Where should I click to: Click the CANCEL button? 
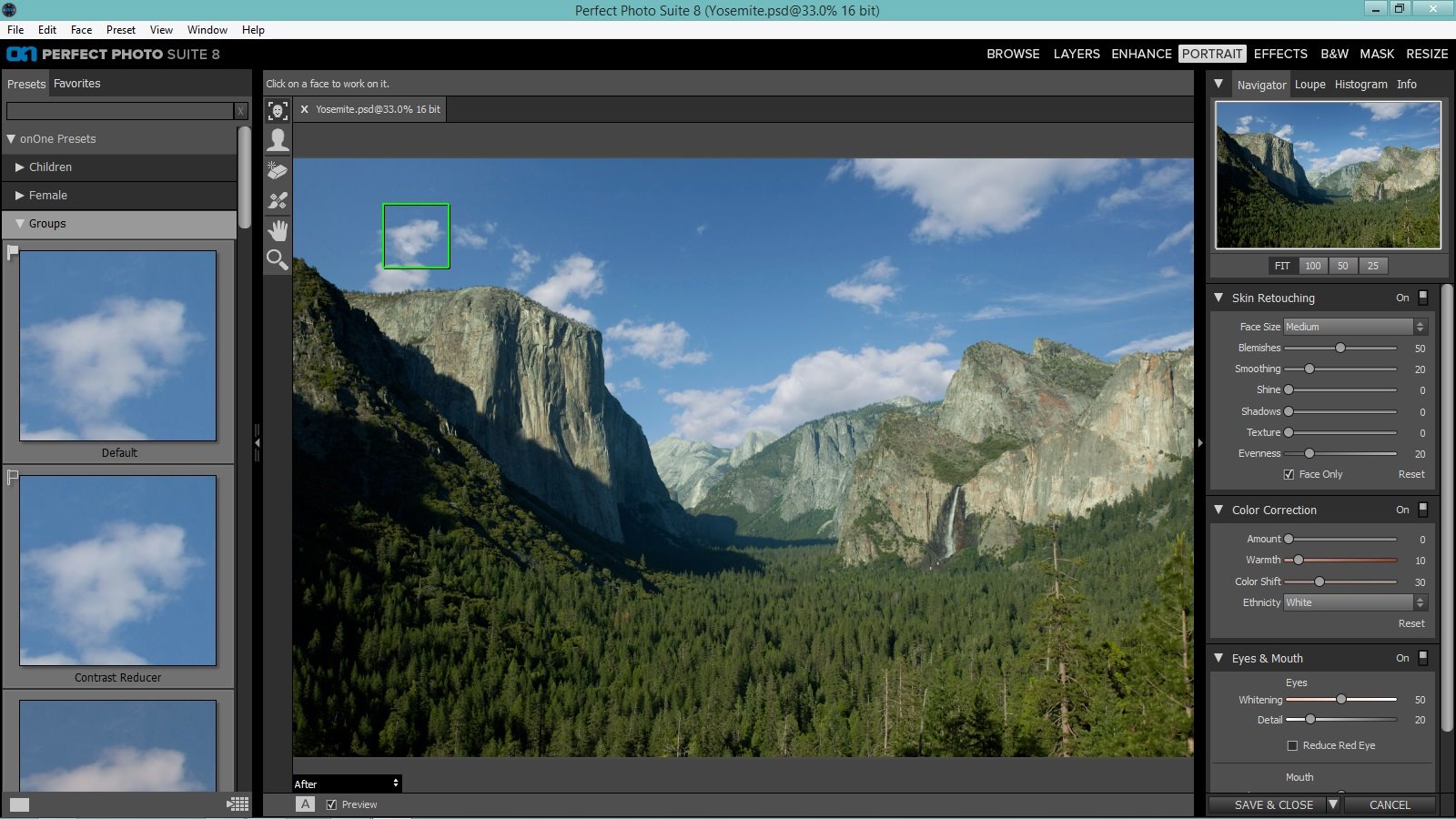pos(1390,804)
